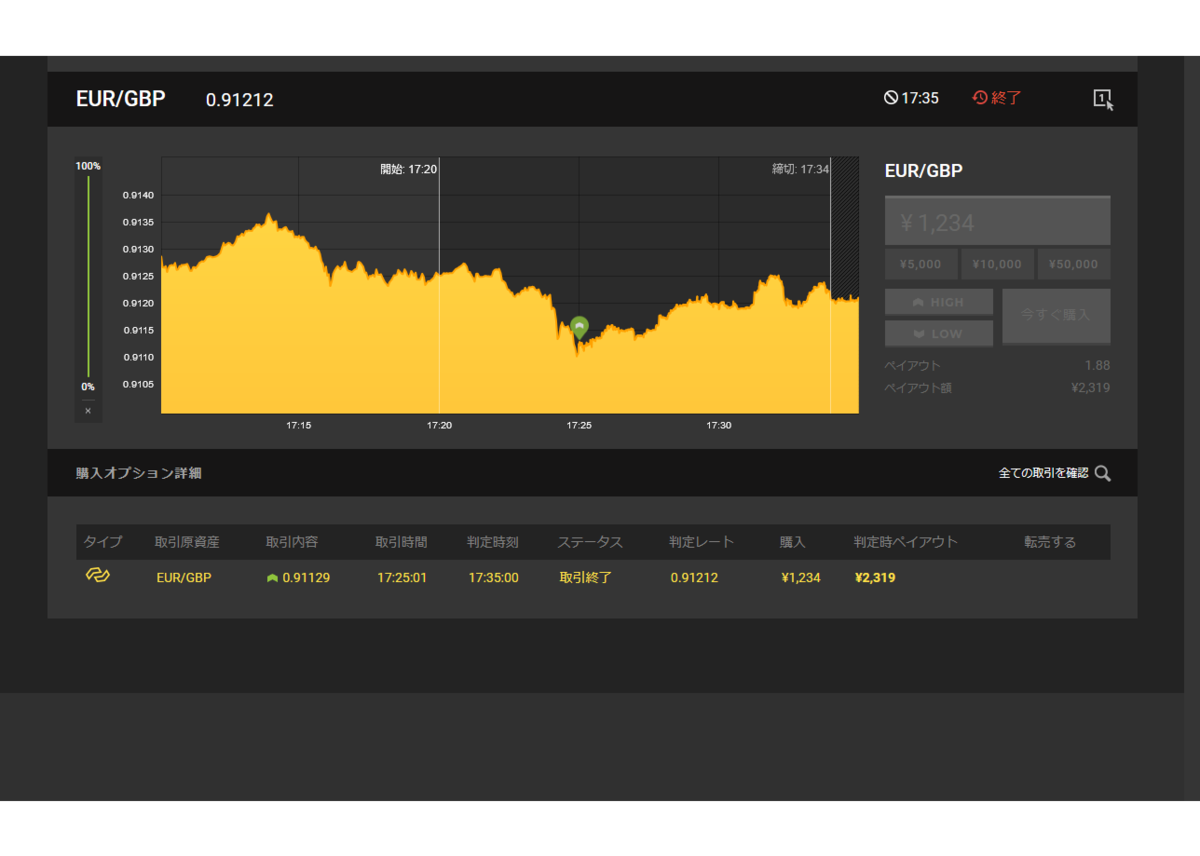Click the 取引内容 column header
This screenshot has height=856, width=1200.
click(292, 542)
